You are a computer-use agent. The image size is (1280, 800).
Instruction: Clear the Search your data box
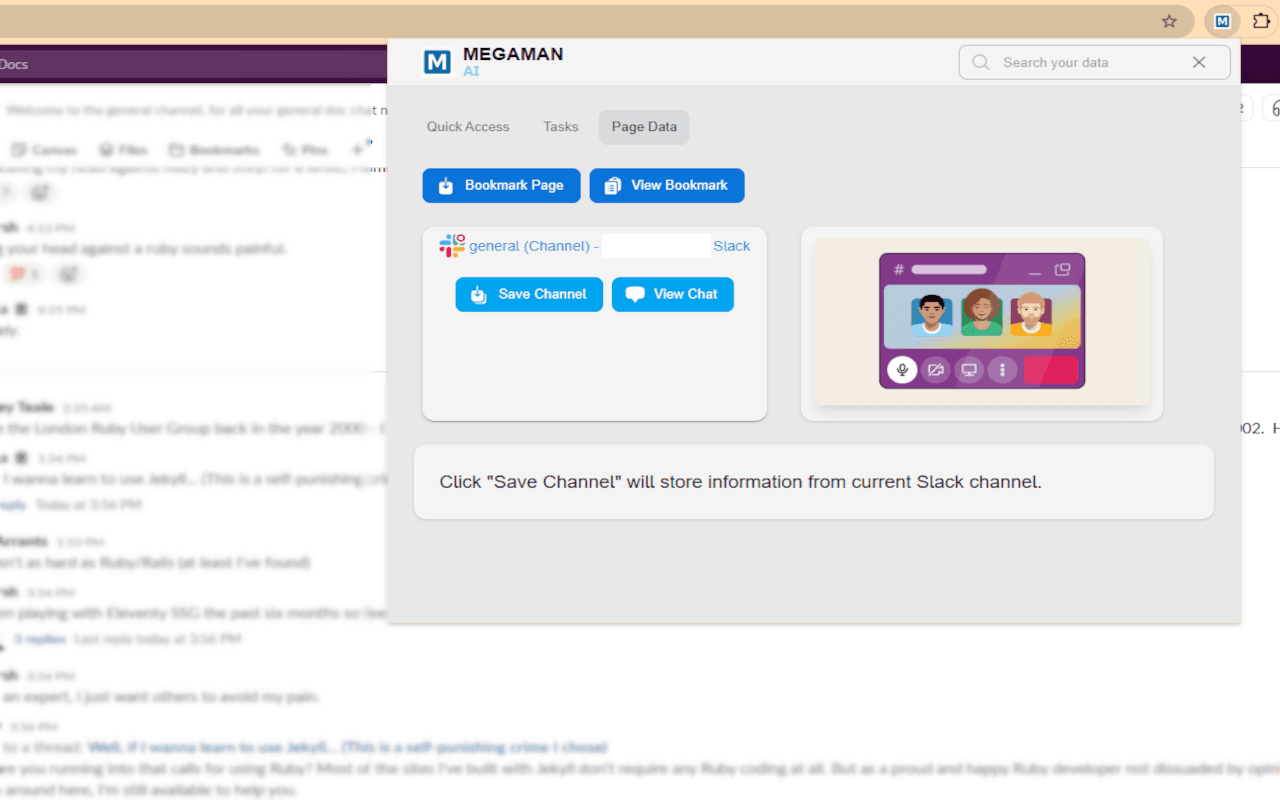click(x=1199, y=62)
